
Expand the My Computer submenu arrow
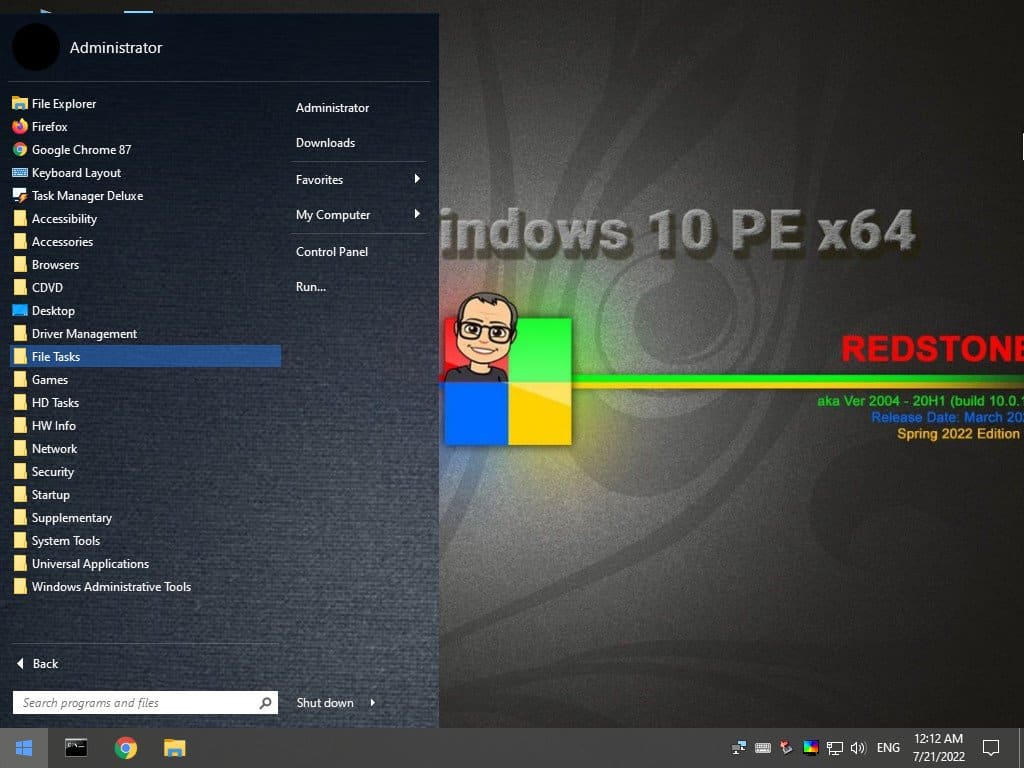pos(417,214)
